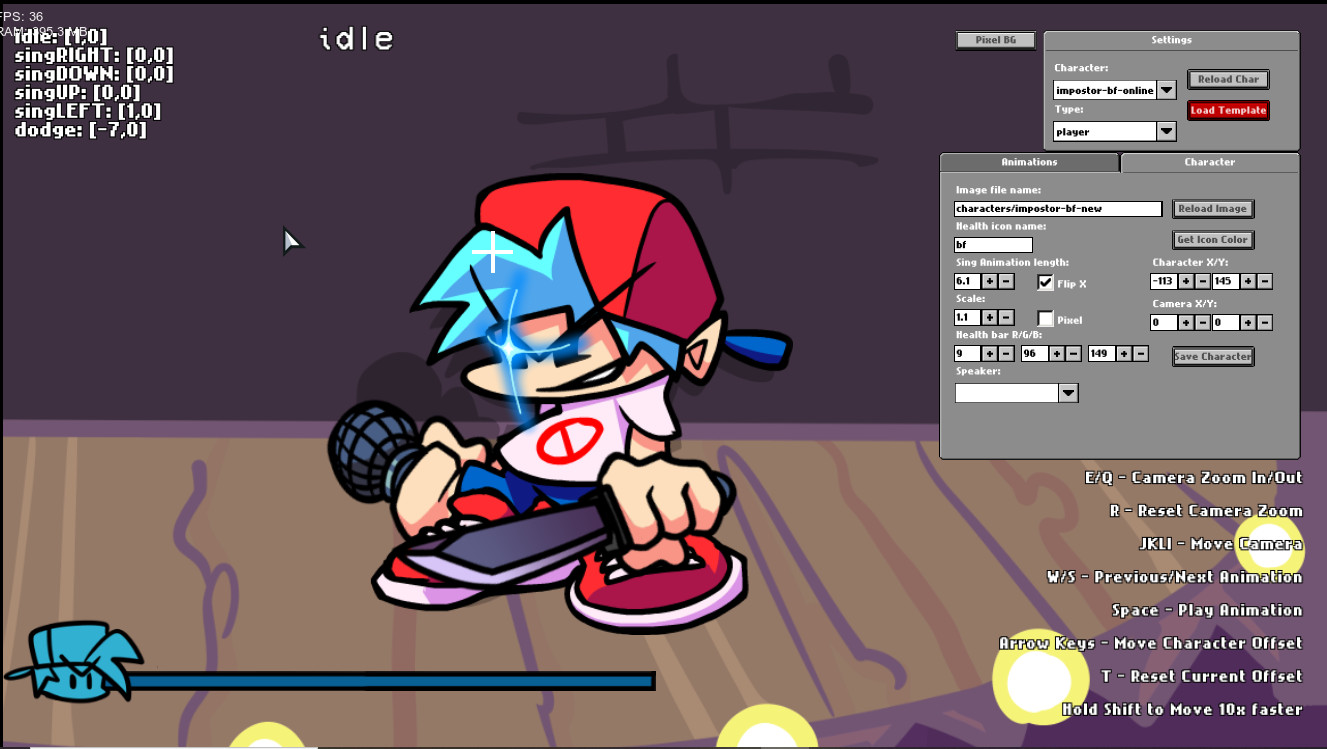The width and height of the screenshot is (1327, 749).
Task: Open the Type dropdown showing player
Action: [x=1167, y=131]
